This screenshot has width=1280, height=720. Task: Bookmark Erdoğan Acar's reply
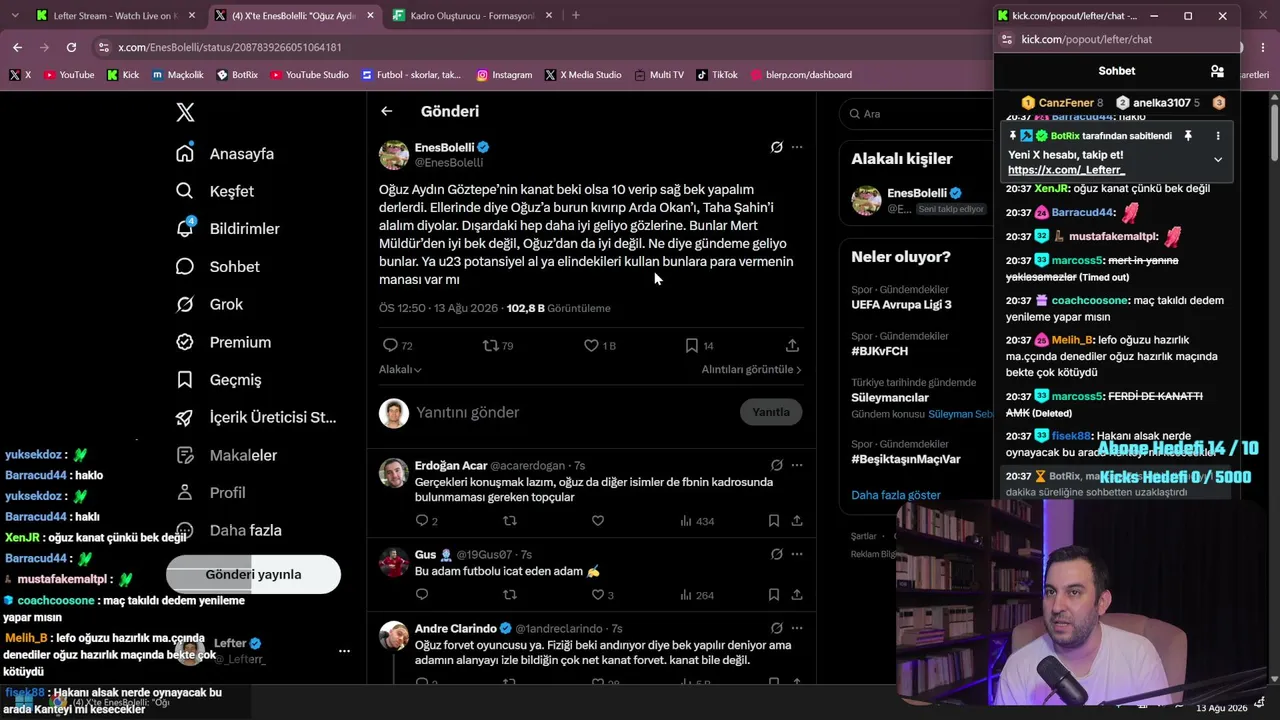(x=774, y=520)
